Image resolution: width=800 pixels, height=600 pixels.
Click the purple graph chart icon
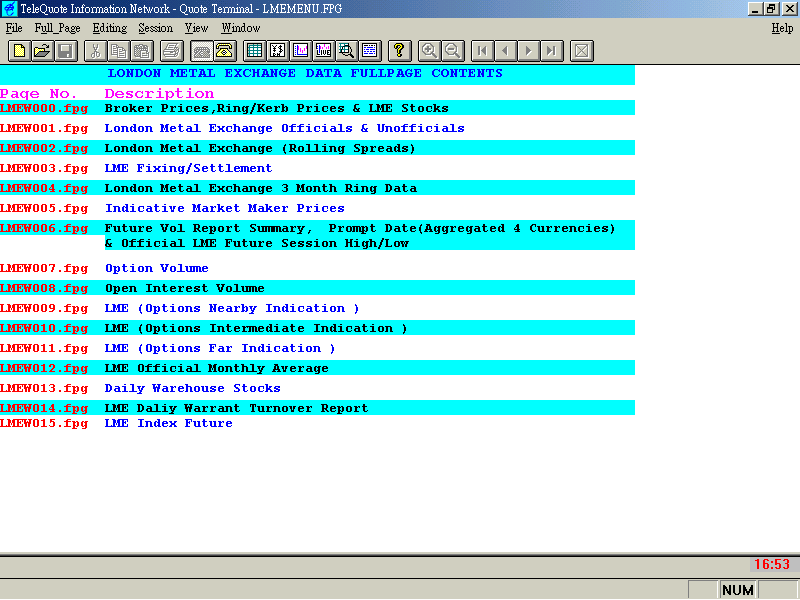pos(301,51)
